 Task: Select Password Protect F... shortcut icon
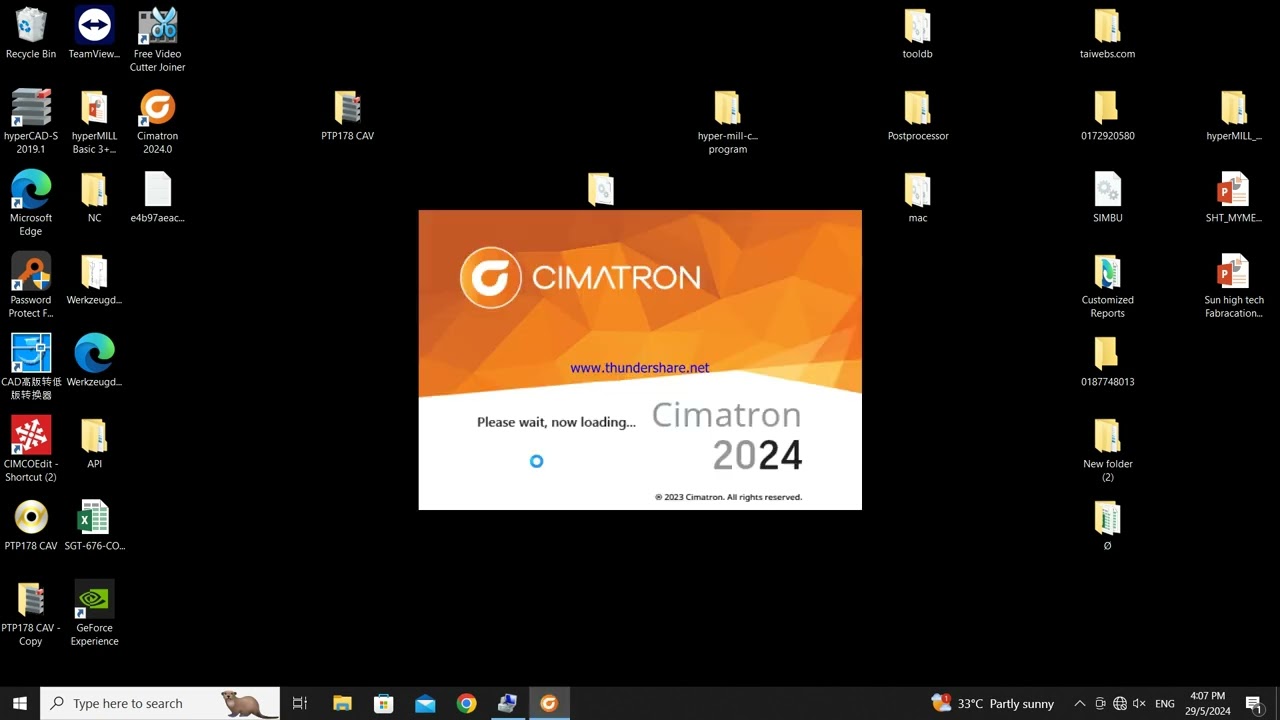click(31, 286)
